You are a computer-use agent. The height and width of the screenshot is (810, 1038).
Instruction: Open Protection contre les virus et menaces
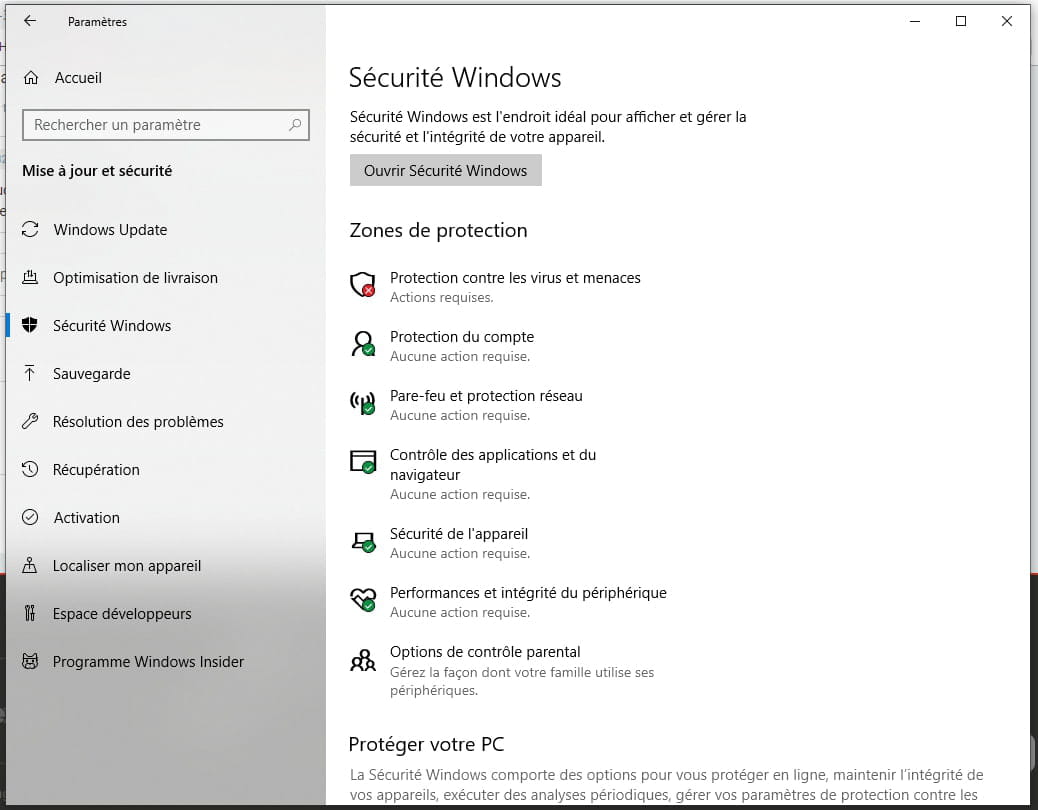pos(515,278)
